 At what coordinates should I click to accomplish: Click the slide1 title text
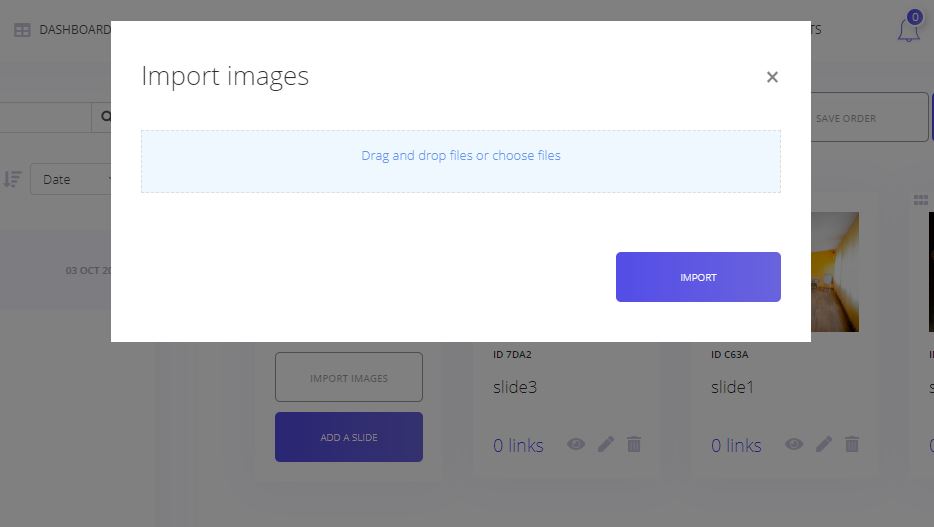(x=732, y=387)
